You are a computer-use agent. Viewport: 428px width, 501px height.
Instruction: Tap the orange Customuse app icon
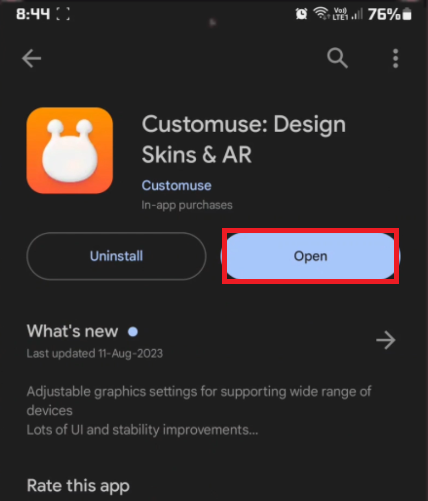(70, 150)
